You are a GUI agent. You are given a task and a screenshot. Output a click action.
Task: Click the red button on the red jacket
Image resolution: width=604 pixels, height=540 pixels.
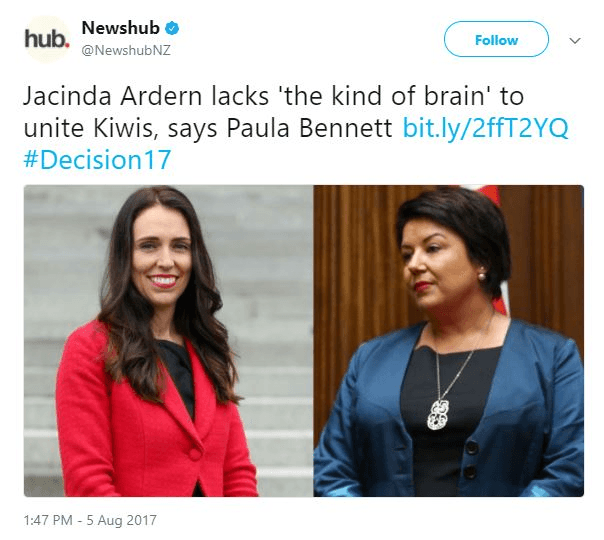(195, 454)
